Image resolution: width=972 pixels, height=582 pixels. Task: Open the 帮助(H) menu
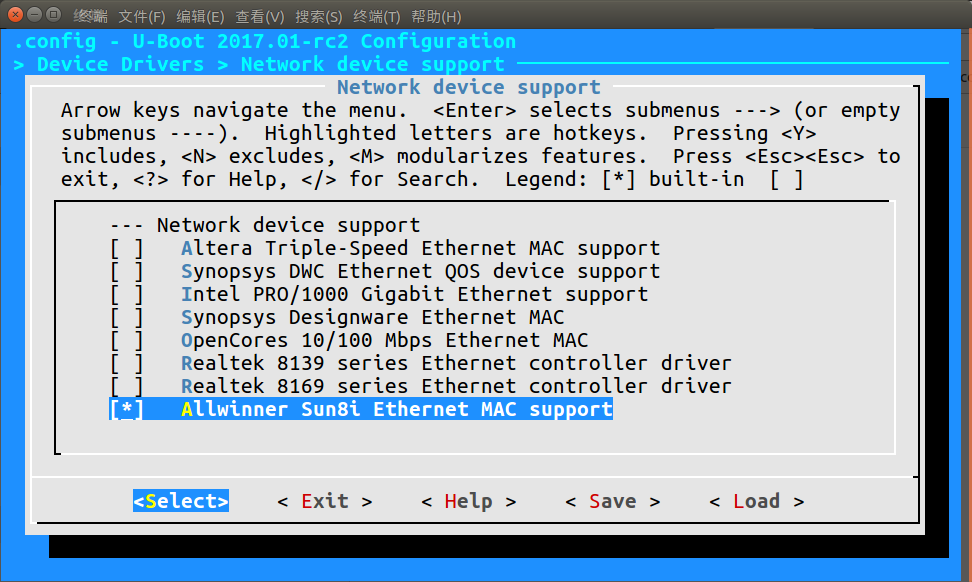[436, 17]
